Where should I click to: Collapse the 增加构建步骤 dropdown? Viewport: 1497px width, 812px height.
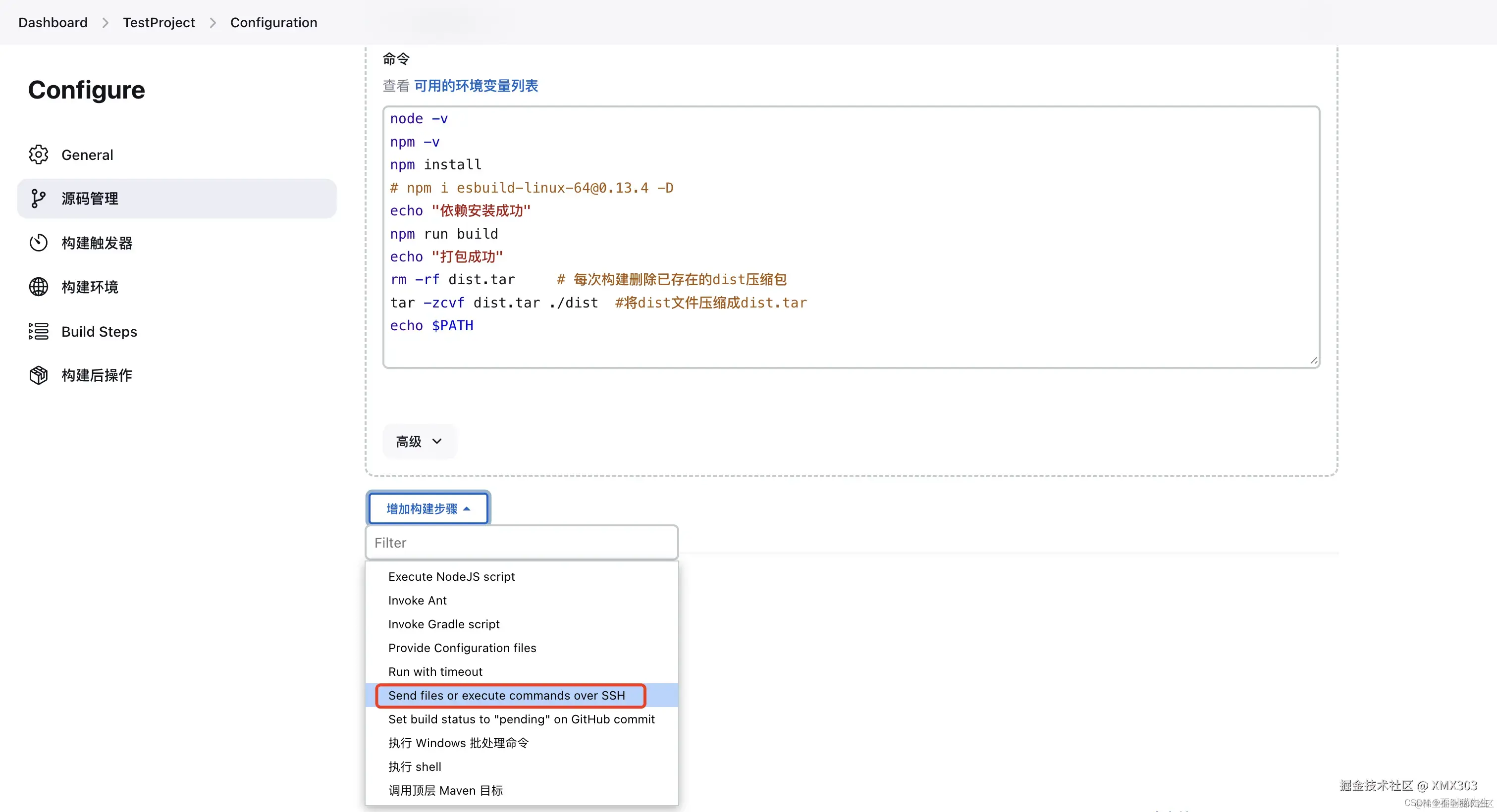pyautogui.click(x=428, y=509)
